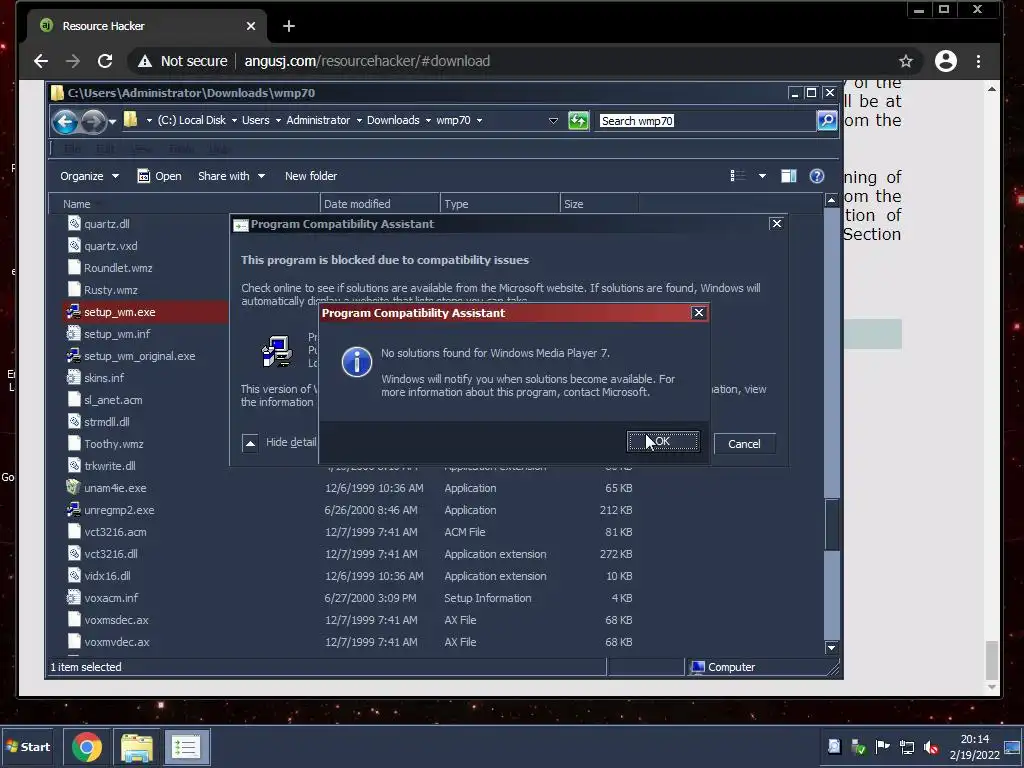Sort by the Size column header

tap(599, 204)
